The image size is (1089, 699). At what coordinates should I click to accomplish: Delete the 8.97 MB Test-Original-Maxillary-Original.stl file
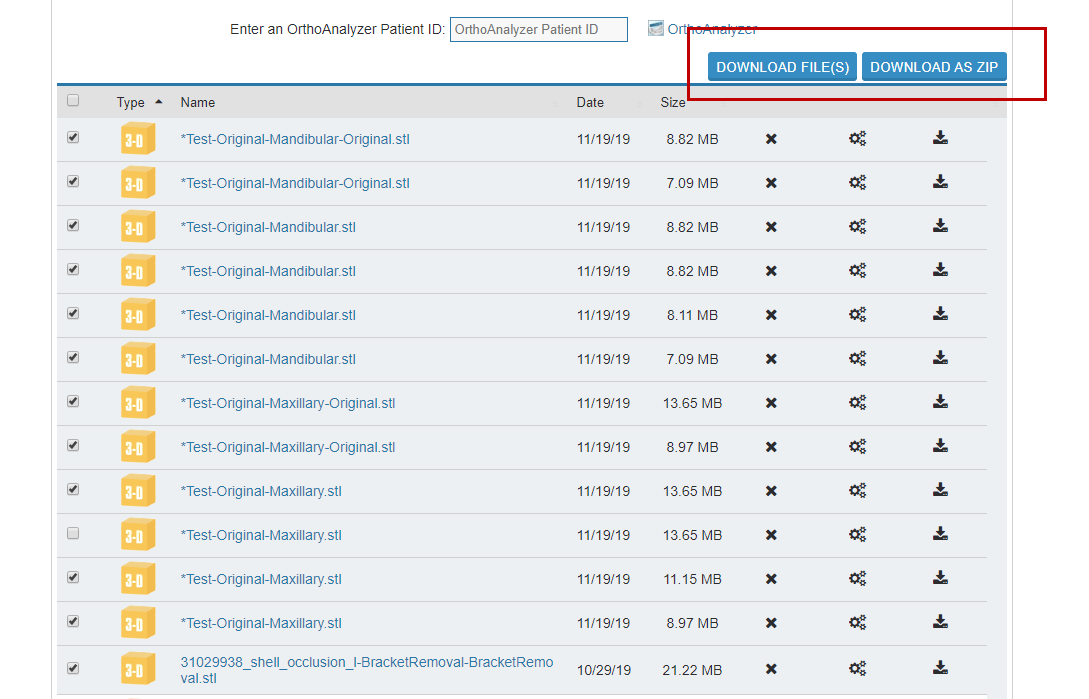click(771, 447)
